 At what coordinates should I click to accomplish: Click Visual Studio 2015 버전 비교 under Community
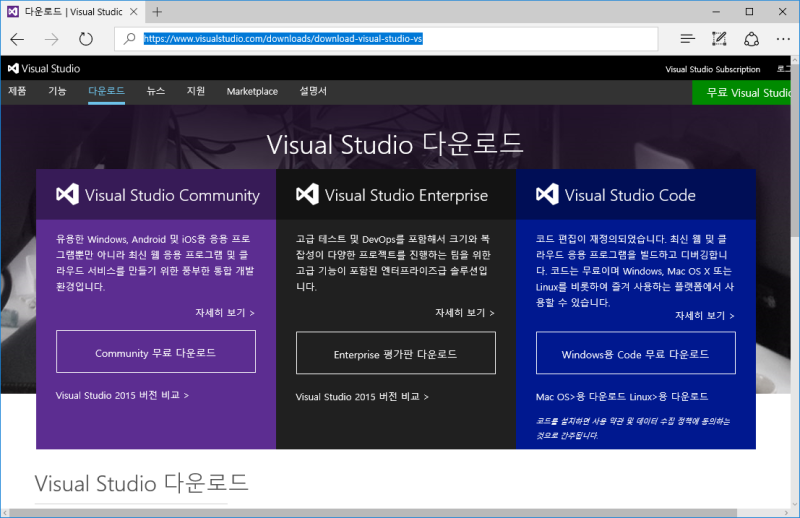[122, 396]
